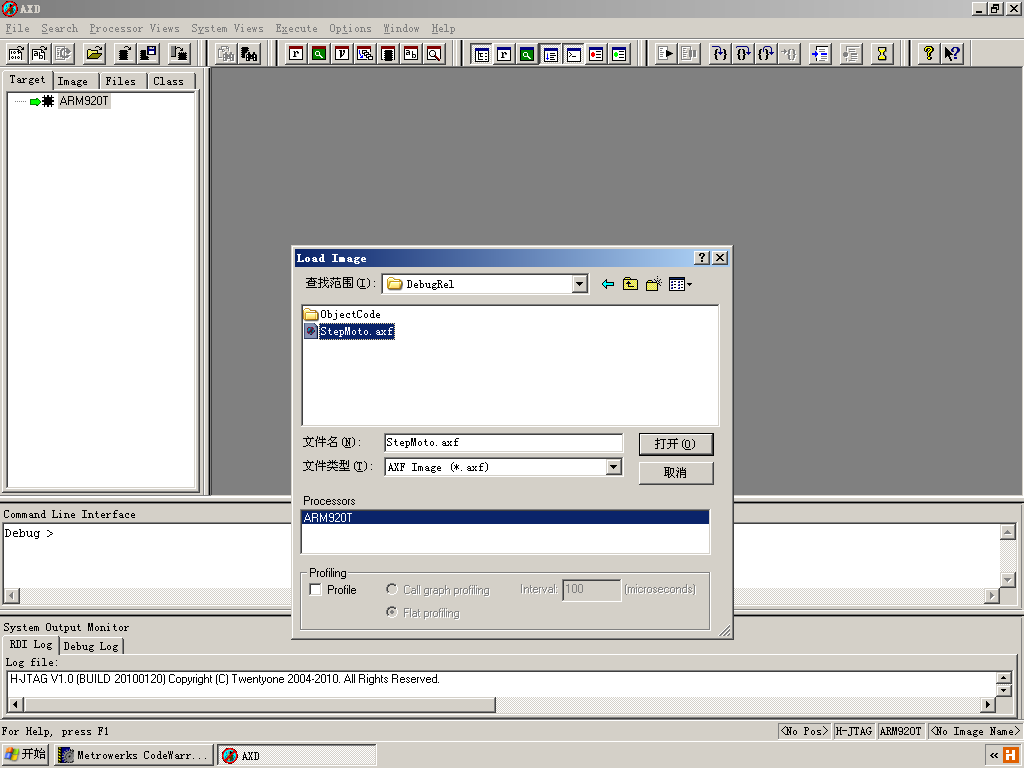Image resolution: width=1024 pixels, height=768 pixels.
Task: Open the Windows 开始 start button
Action: (25, 755)
